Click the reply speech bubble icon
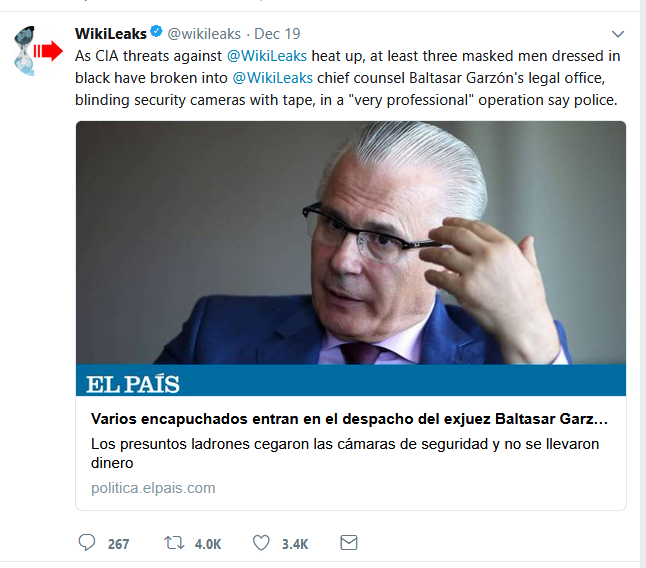This screenshot has height=568, width=646. (87, 542)
